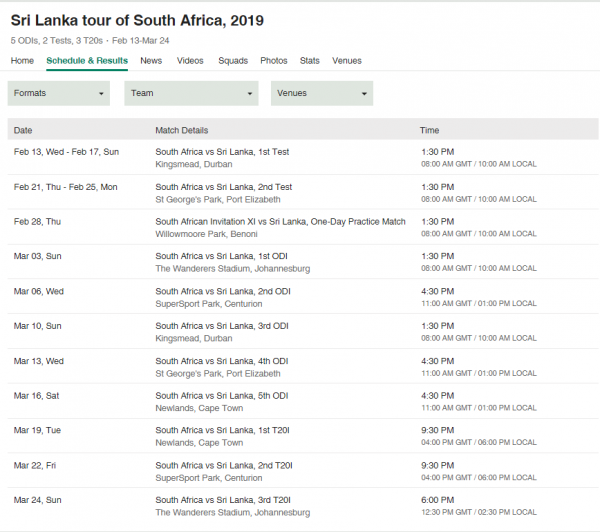Open the Photos tab
The width and height of the screenshot is (600, 532).
pos(274,60)
